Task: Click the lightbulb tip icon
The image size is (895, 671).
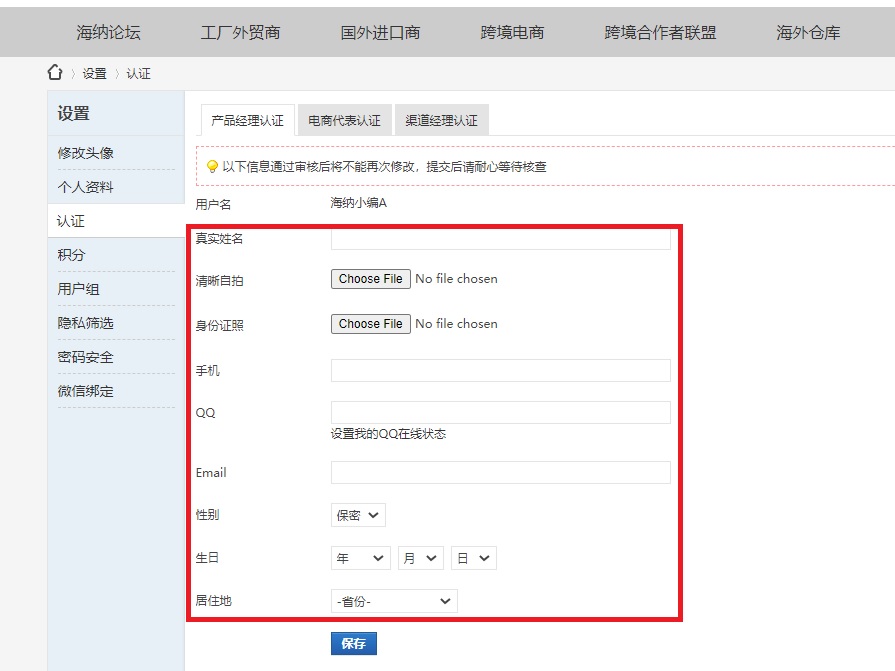Action: [212, 167]
